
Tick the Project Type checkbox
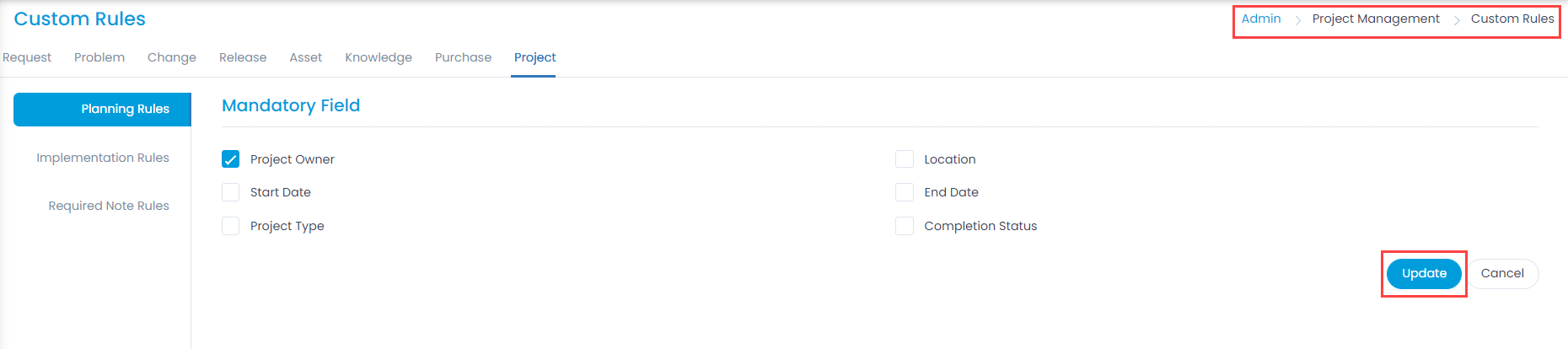point(230,226)
